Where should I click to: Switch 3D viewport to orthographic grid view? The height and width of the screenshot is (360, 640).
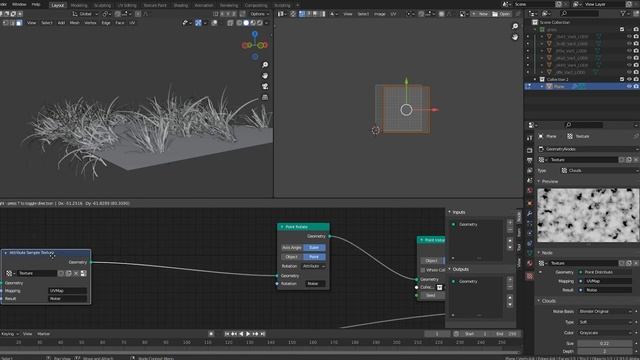coord(265,98)
